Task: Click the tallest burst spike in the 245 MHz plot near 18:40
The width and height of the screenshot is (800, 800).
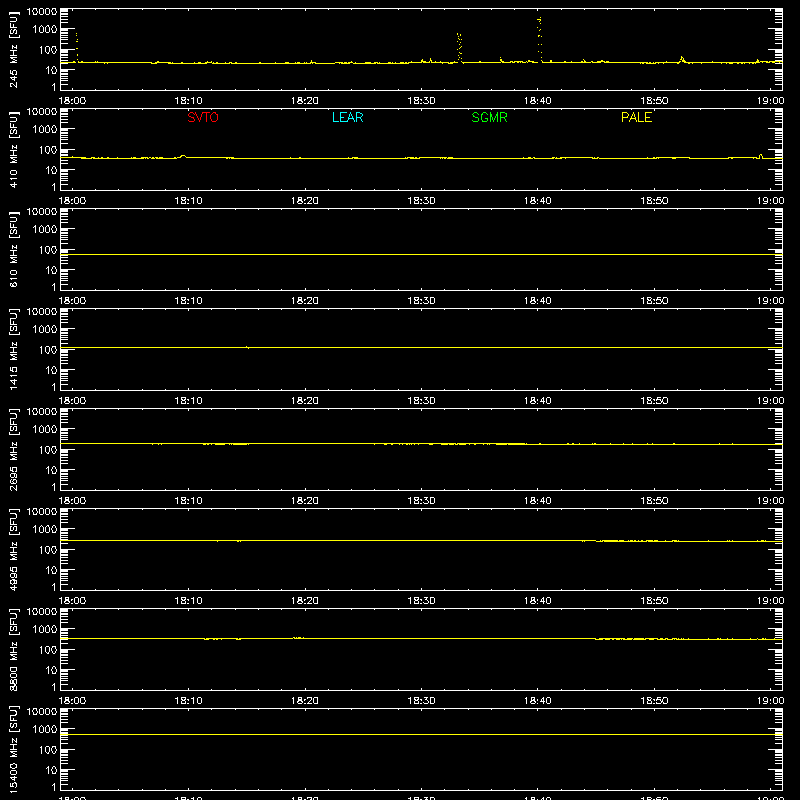Action: (x=539, y=39)
